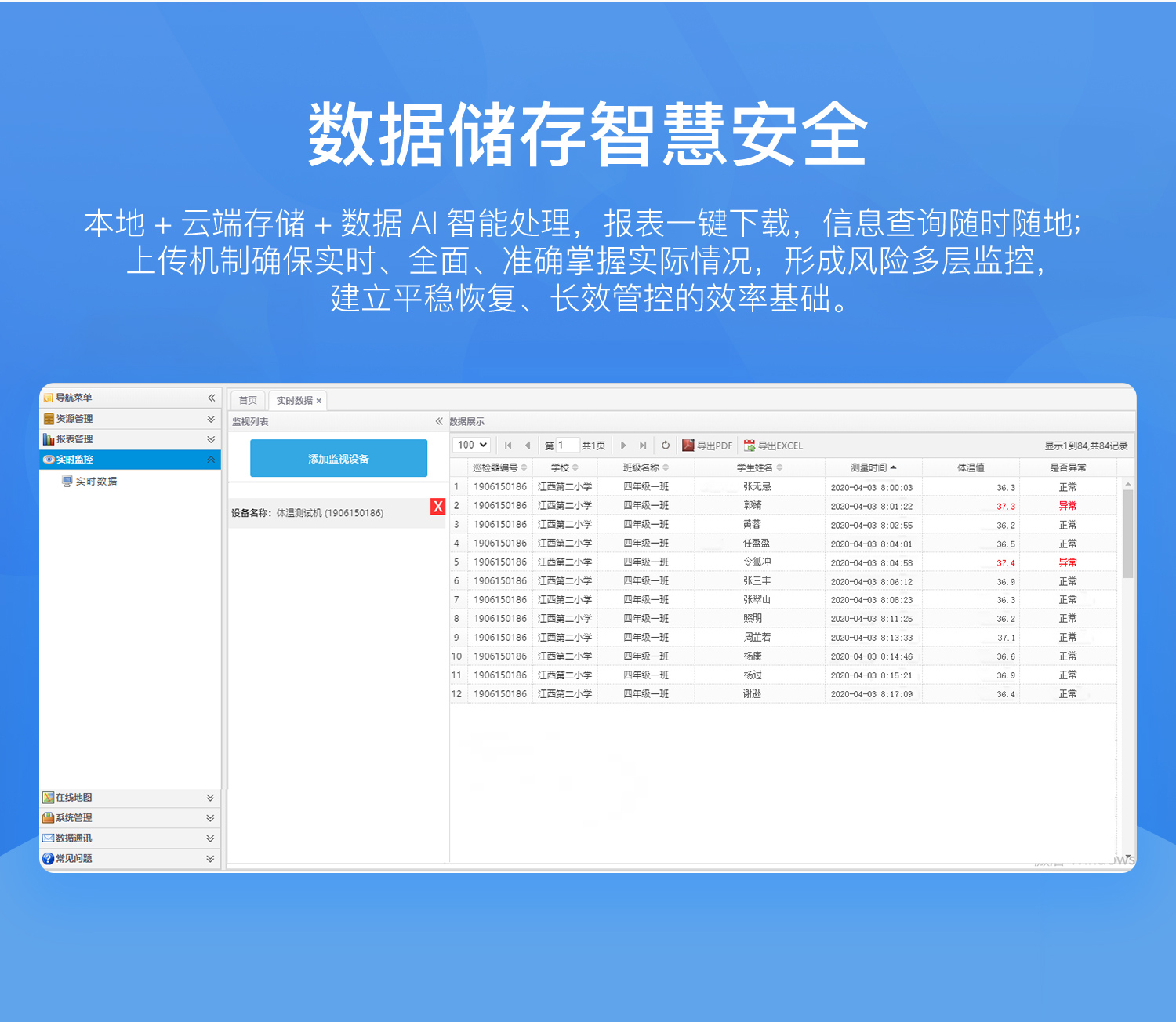The height and width of the screenshot is (1022, 1176).
Task: Collapse the 监视列表 panel
Action: coord(439,421)
